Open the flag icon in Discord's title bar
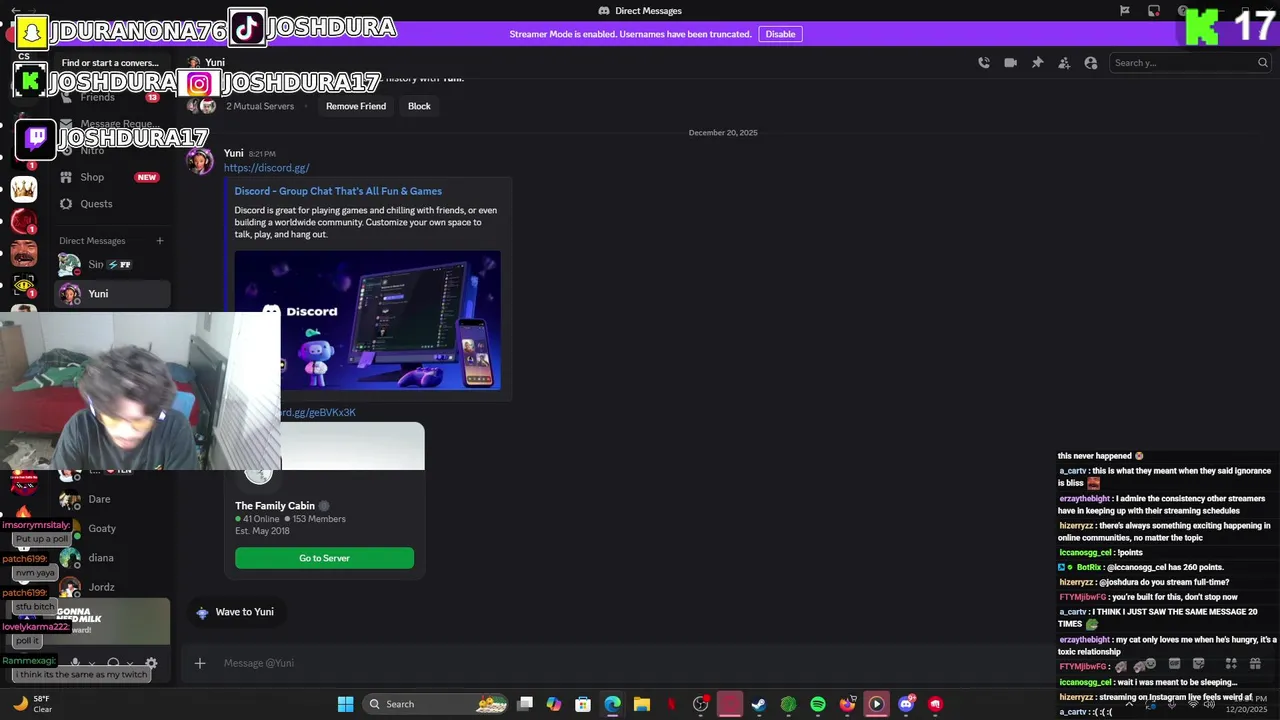1280x720 pixels. [x=1125, y=11]
